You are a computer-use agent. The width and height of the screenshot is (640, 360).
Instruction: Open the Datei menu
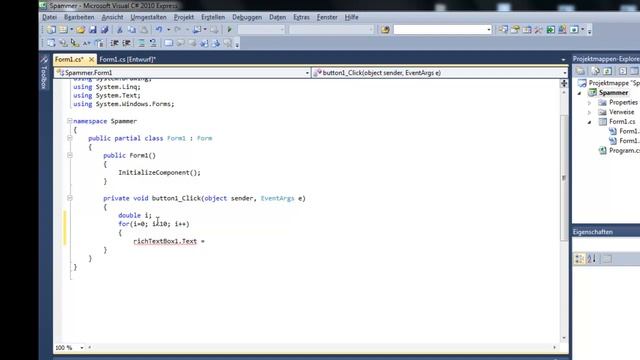click(x=49, y=17)
